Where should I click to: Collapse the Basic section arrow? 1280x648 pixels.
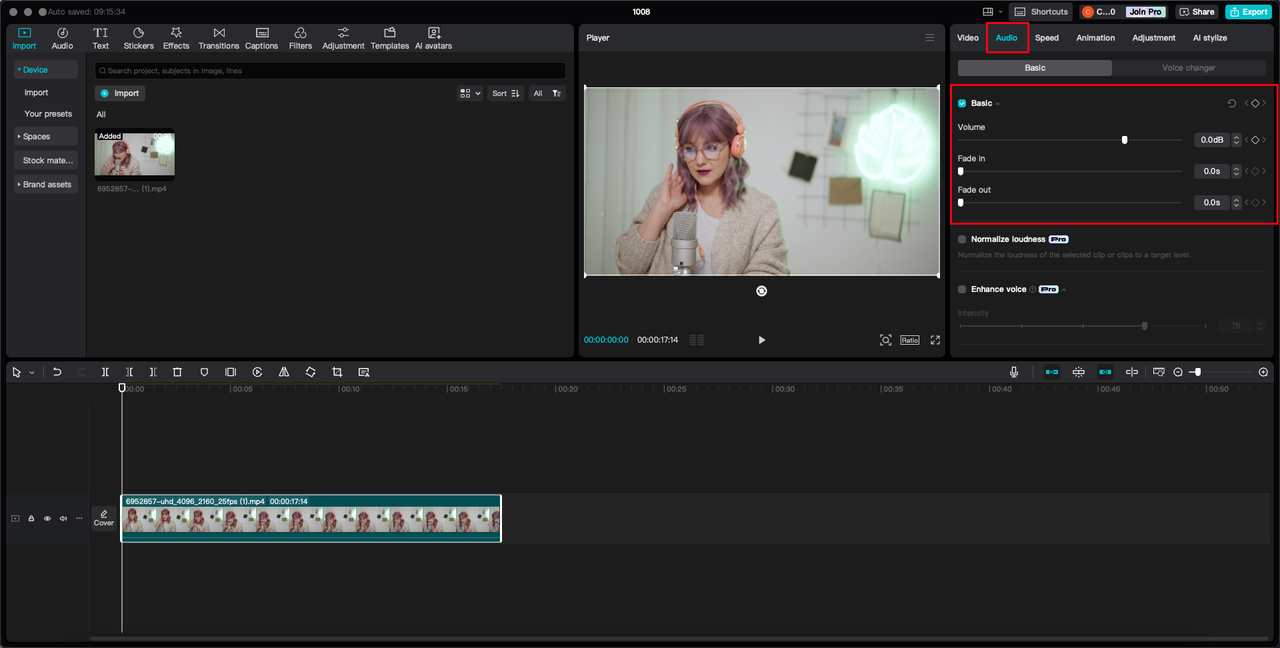point(997,104)
